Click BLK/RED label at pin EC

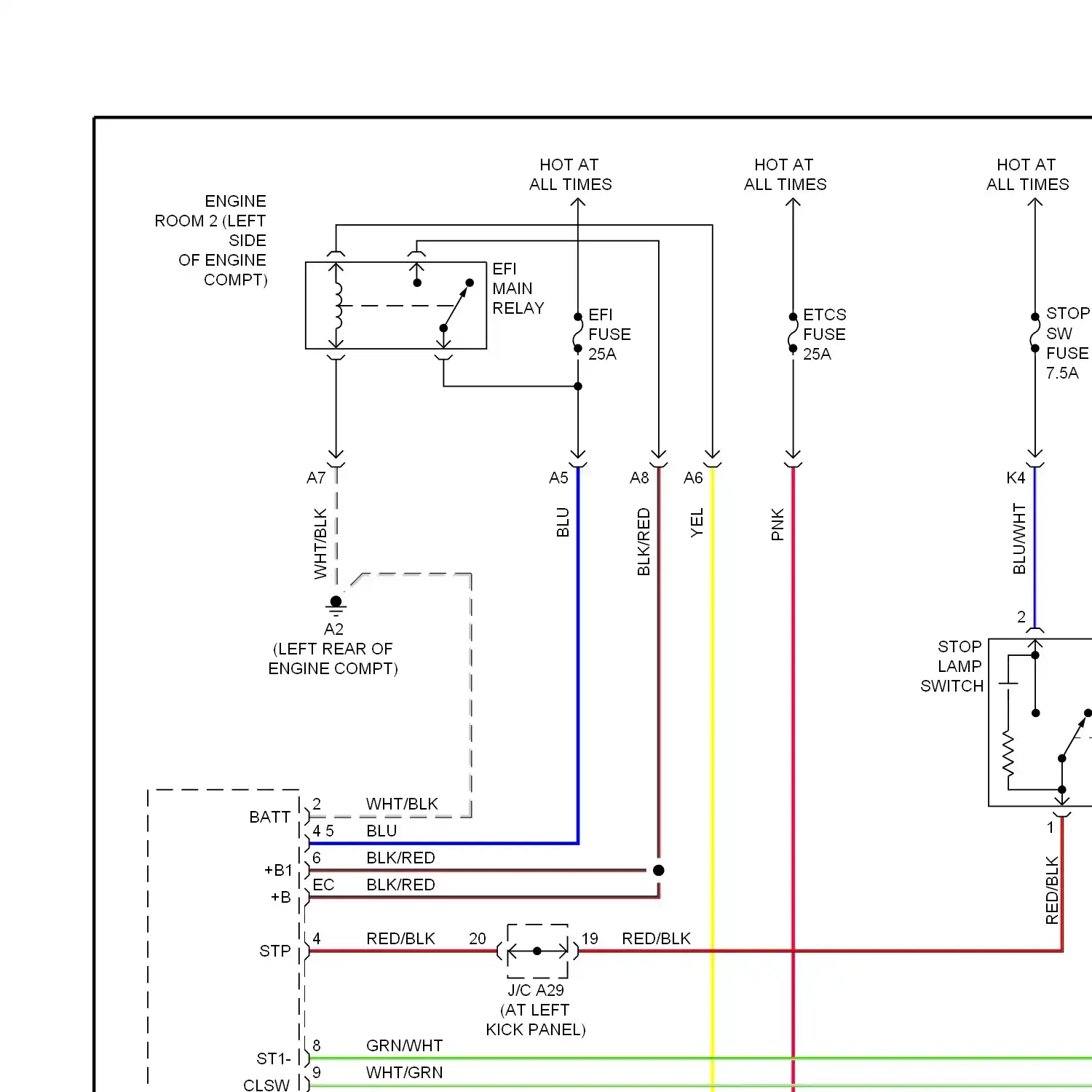pos(400,885)
